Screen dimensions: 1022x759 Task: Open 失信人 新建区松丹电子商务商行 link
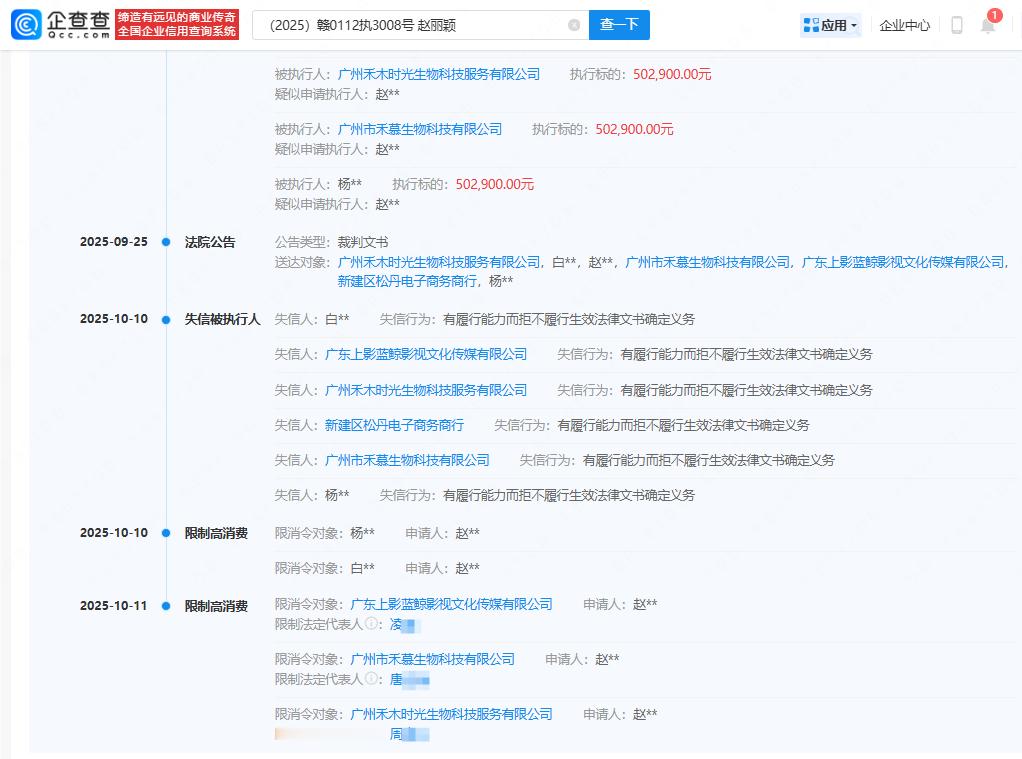tap(394, 425)
